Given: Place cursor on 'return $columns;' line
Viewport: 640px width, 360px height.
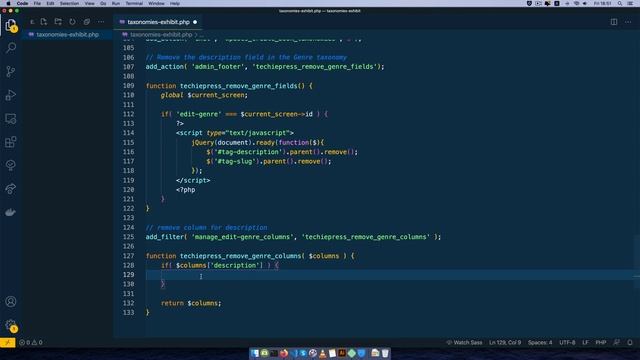Looking at the screenshot, I should pyautogui.click(x=191, y=303).
